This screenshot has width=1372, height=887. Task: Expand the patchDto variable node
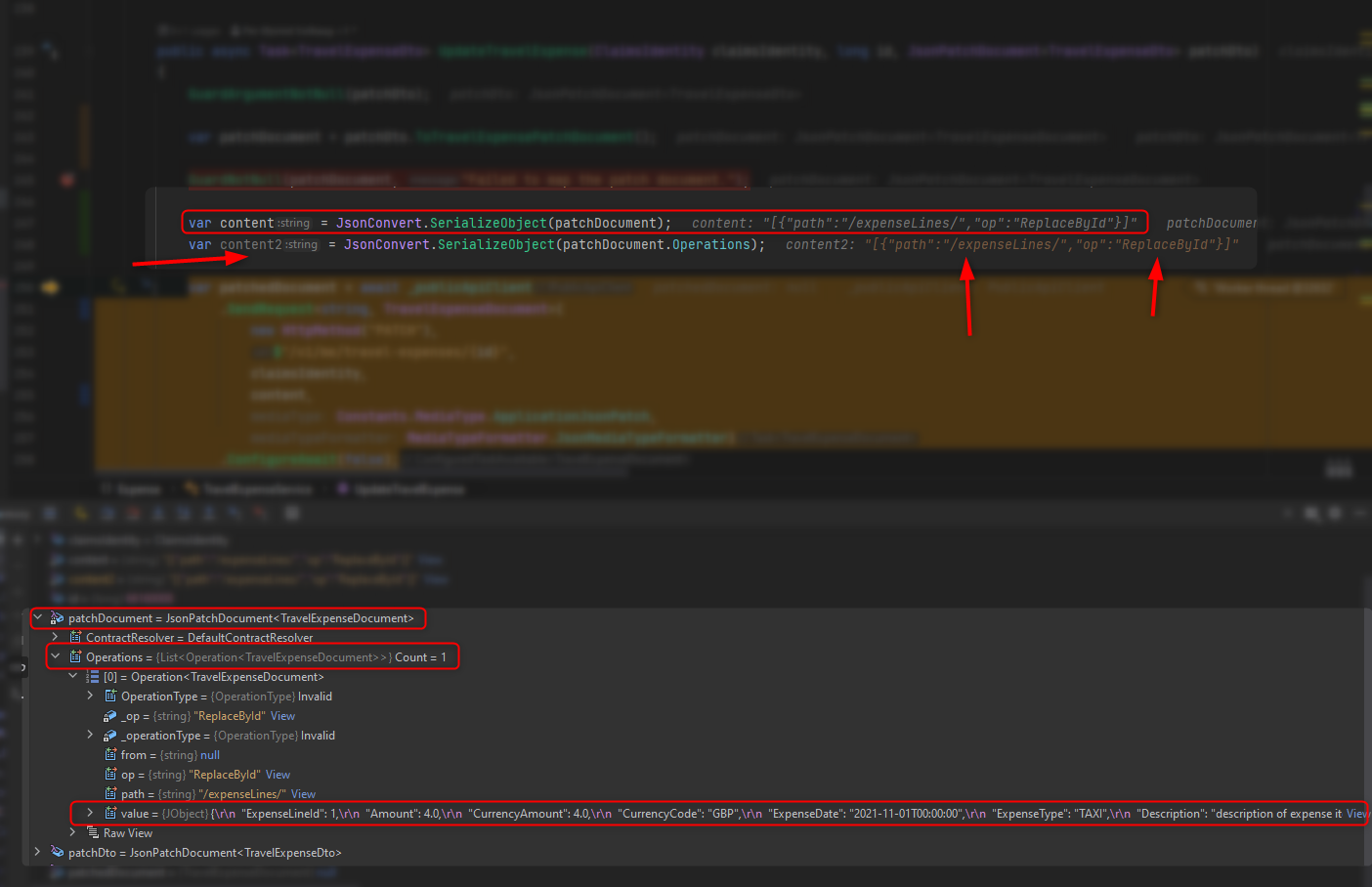38,852
